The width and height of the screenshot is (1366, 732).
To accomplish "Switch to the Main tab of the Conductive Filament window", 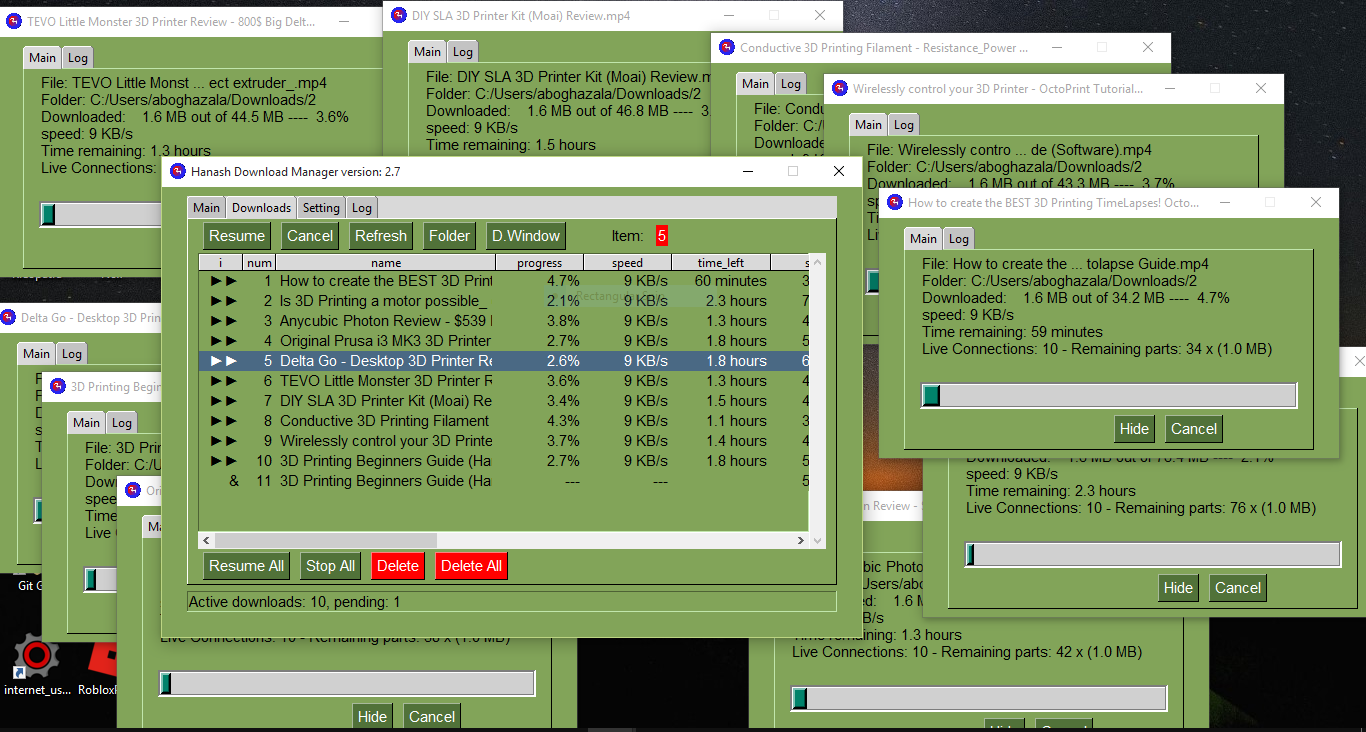I will point(755,83).
